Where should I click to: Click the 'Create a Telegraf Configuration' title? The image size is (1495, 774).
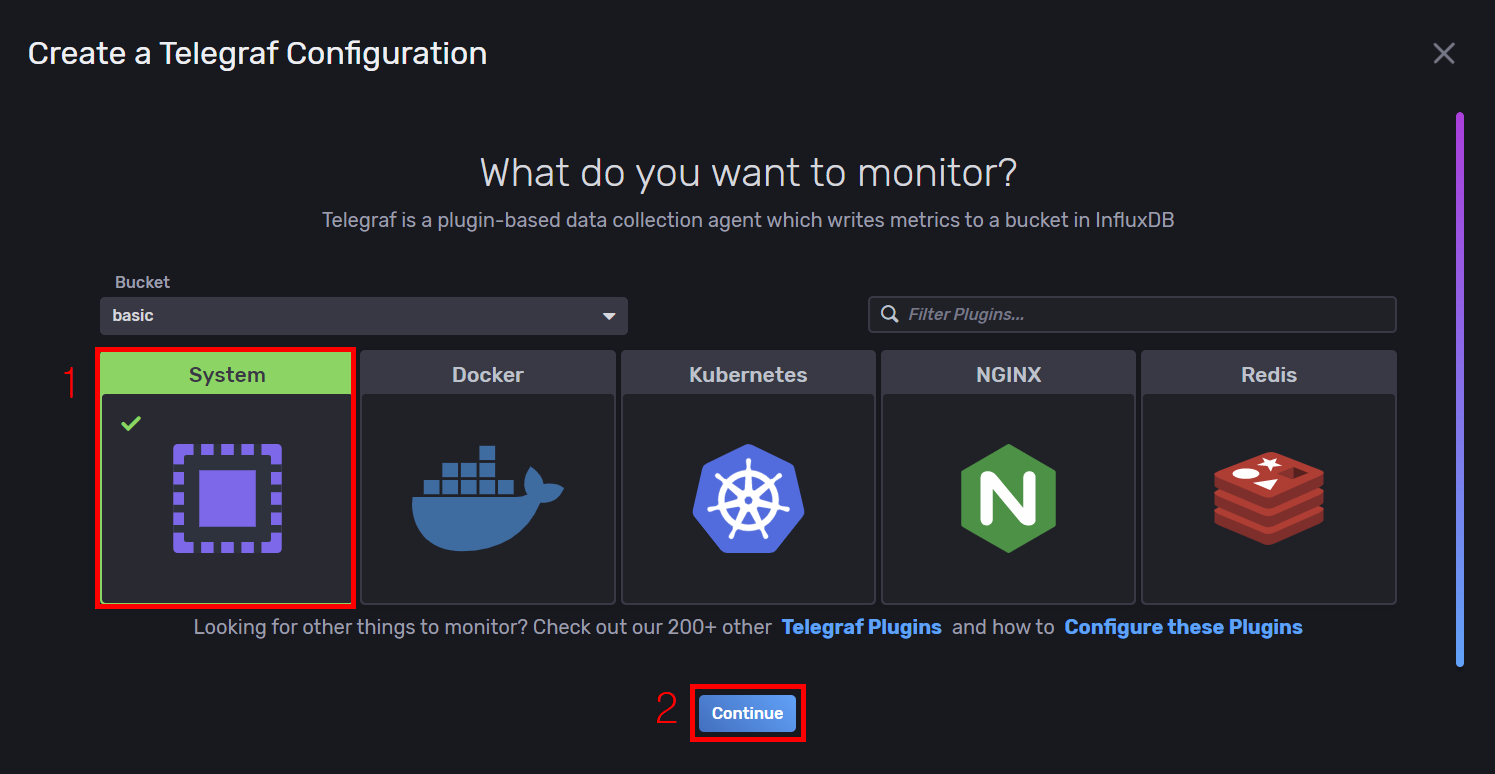[x=257, y=53]
